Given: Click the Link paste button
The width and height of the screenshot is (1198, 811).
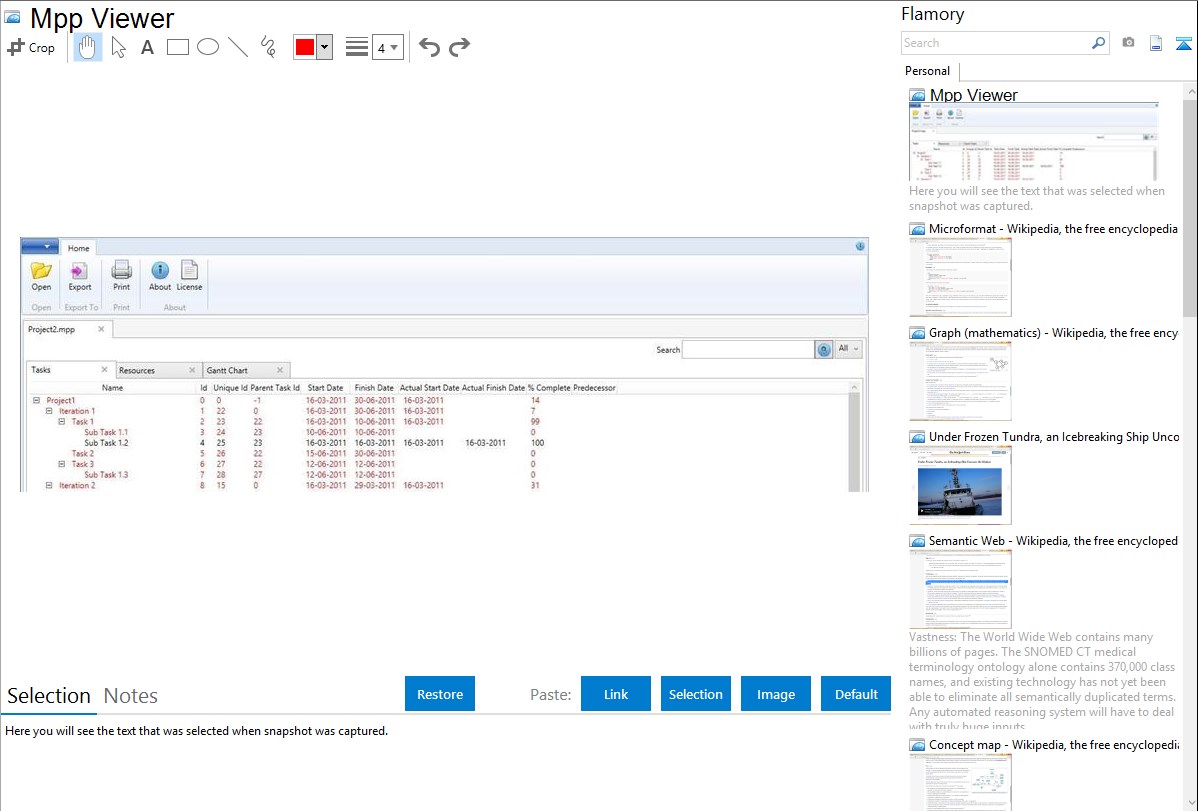Looking at the screenshot, I should pyautogui.click(x=616, y=694).
